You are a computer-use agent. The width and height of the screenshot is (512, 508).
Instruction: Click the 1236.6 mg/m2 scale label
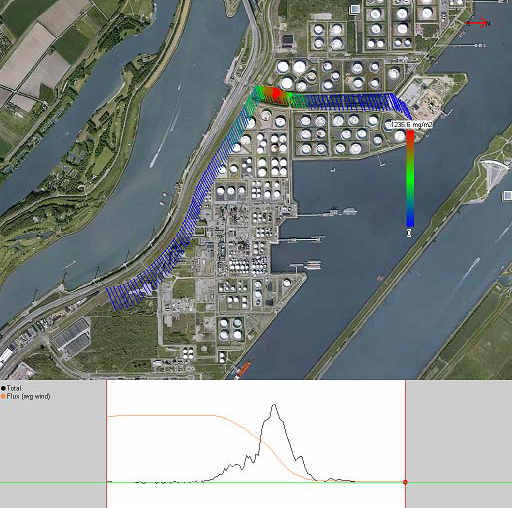[x=411, y=125]
